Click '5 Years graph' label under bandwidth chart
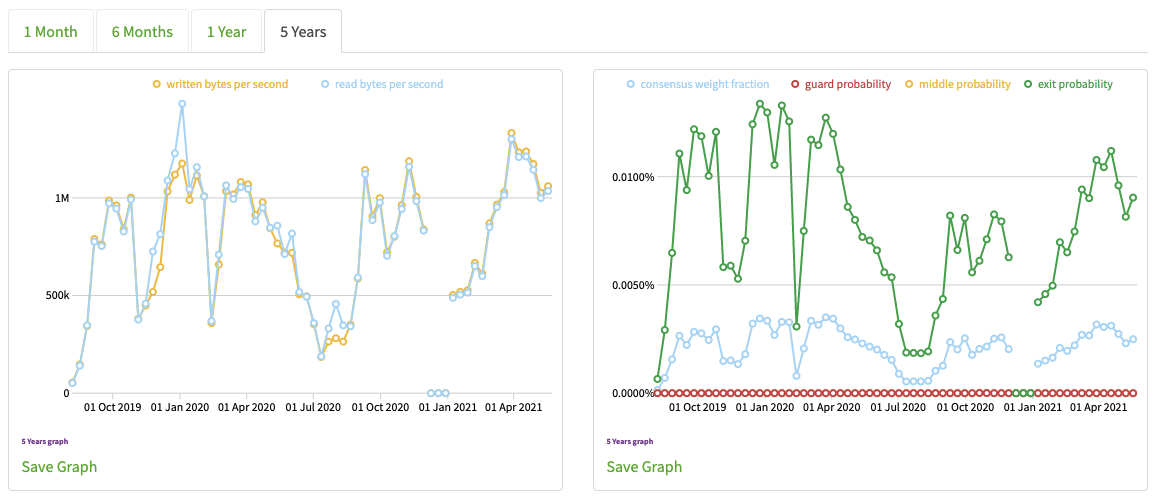 [44, 441]
